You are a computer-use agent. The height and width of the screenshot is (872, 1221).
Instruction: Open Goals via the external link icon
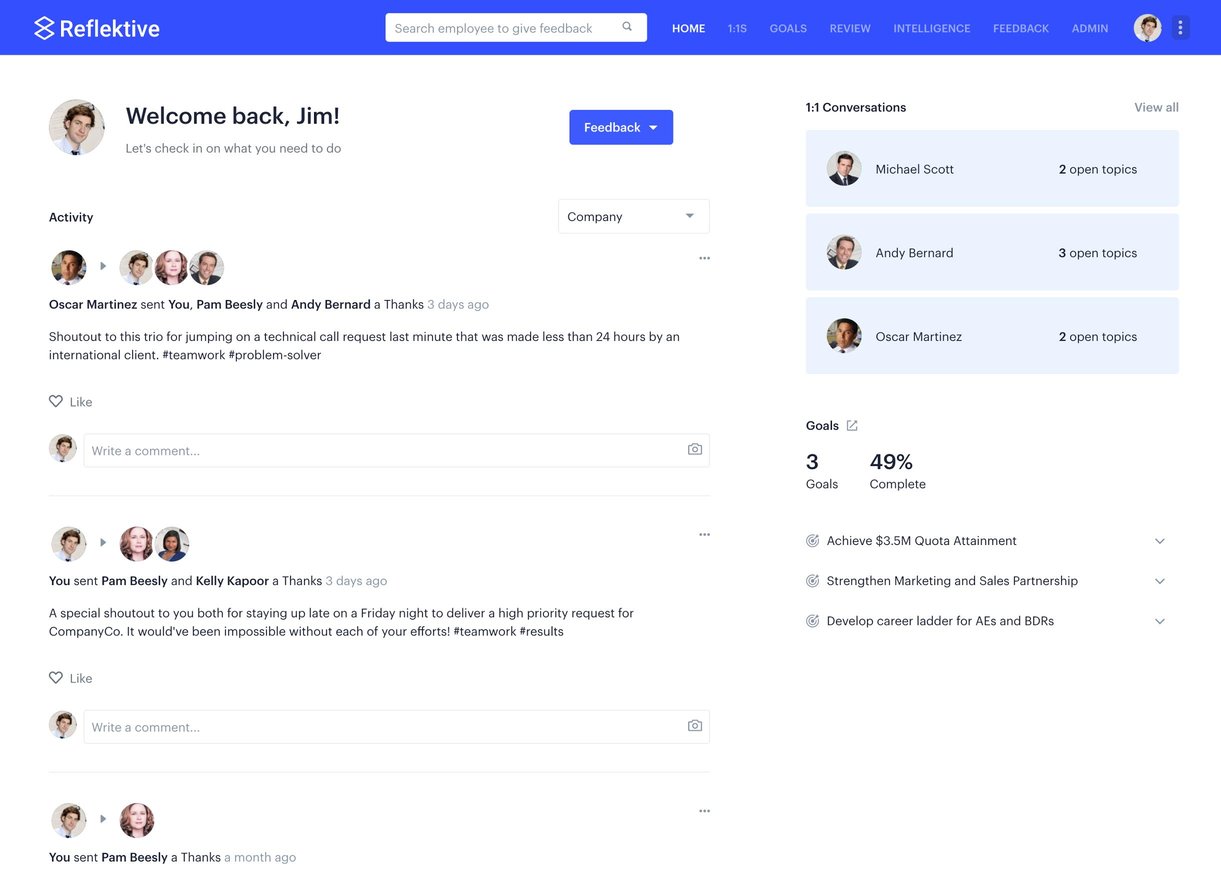pyautogui.click(x=851, y=424)
